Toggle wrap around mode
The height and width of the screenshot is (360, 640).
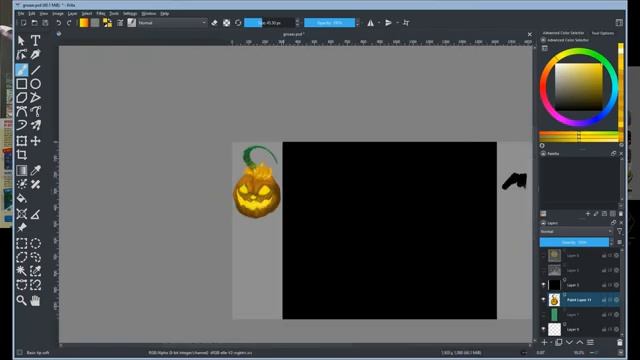[x=406, y=23]
